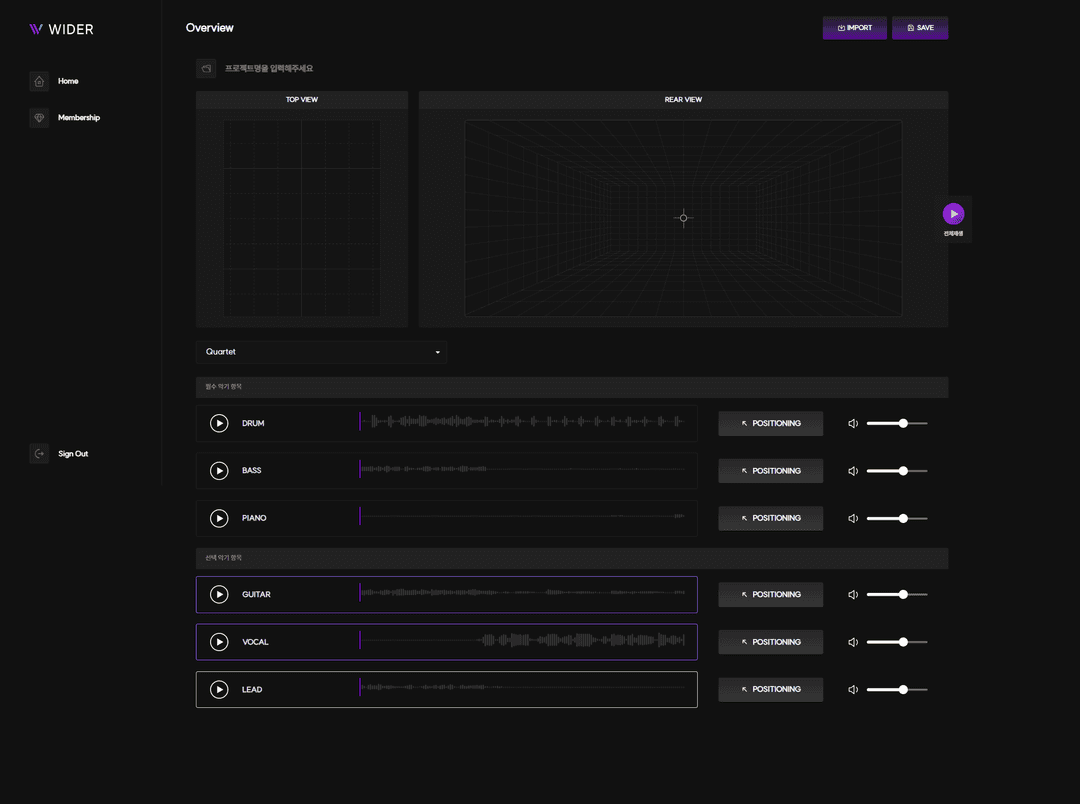Viewport: 1080px width, 804px height.
Task: Click the folder icon beside project name
Action: pos(206,69)
